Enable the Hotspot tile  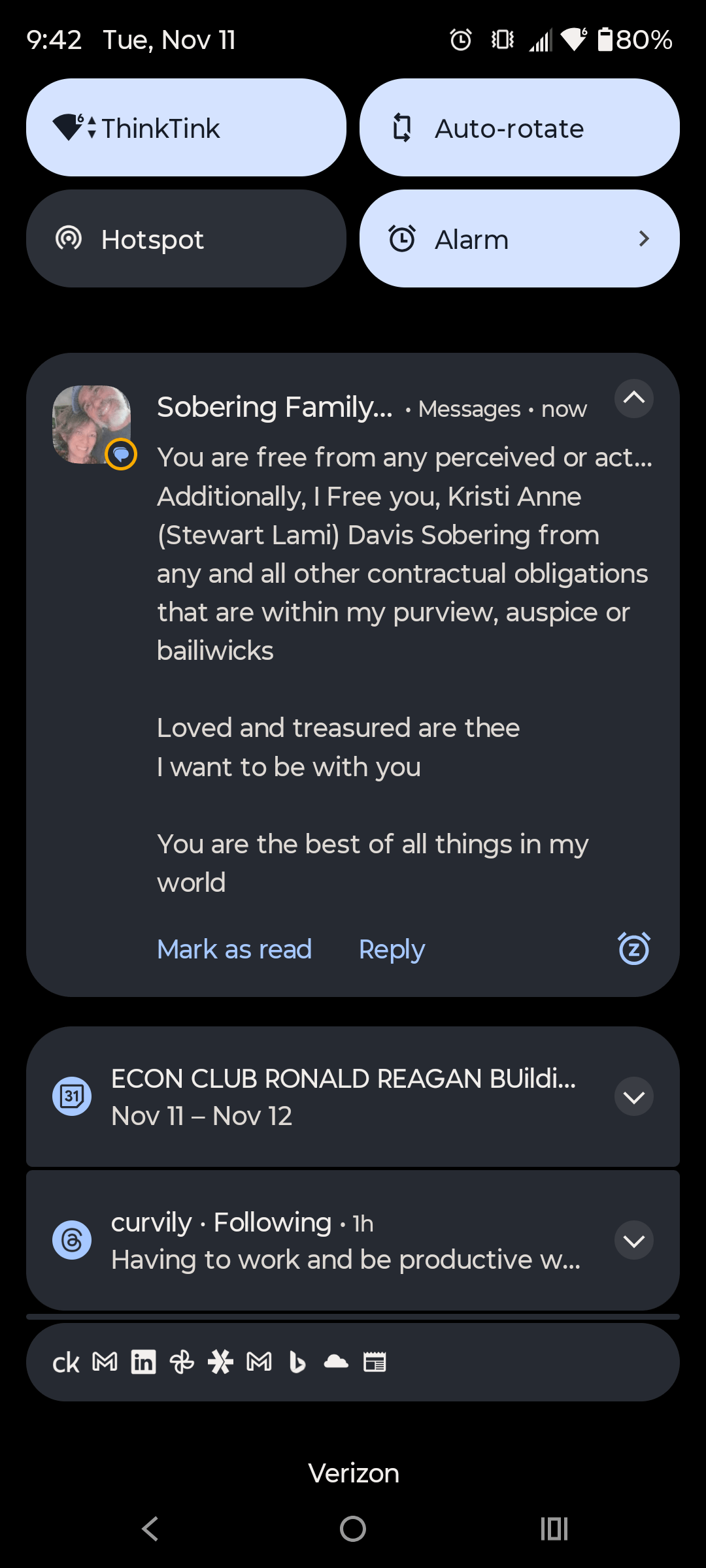click(x=186, y=239)
